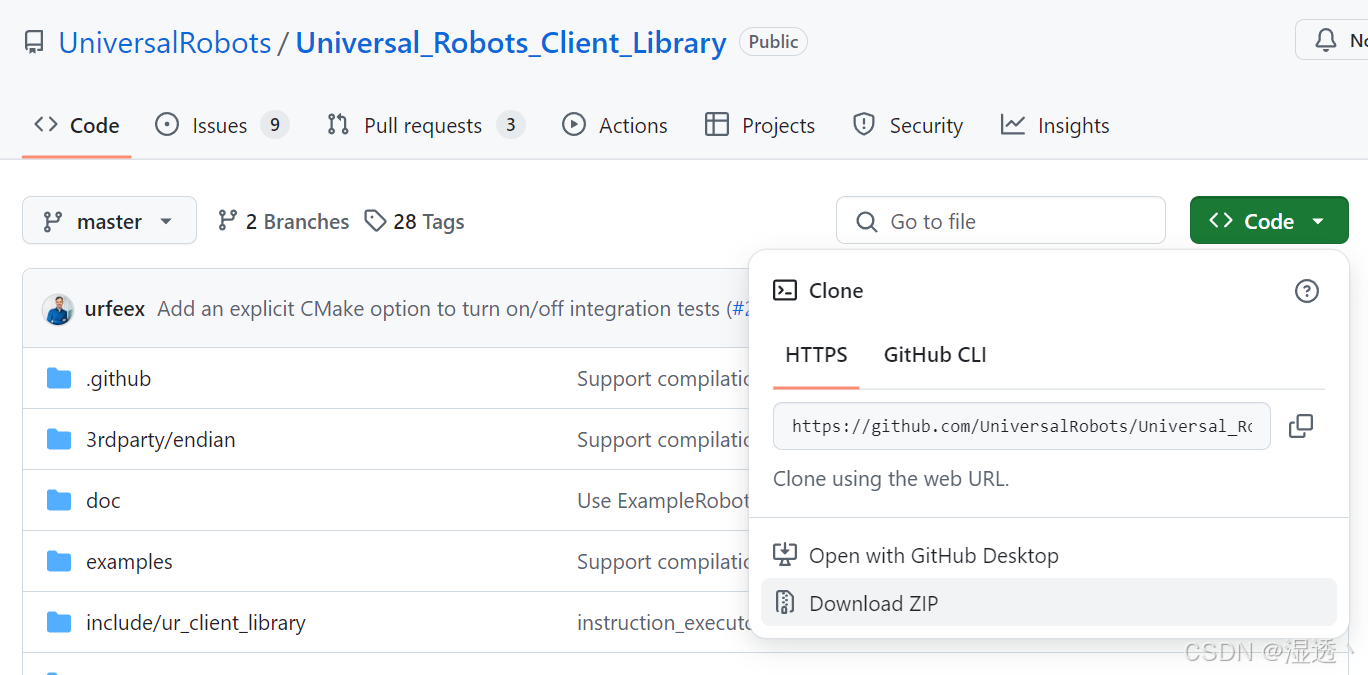The height and width of the screenshot is (675, 1368).
Task: Click the question mark help icon in Clone panel
Action: pos(1306,290)
